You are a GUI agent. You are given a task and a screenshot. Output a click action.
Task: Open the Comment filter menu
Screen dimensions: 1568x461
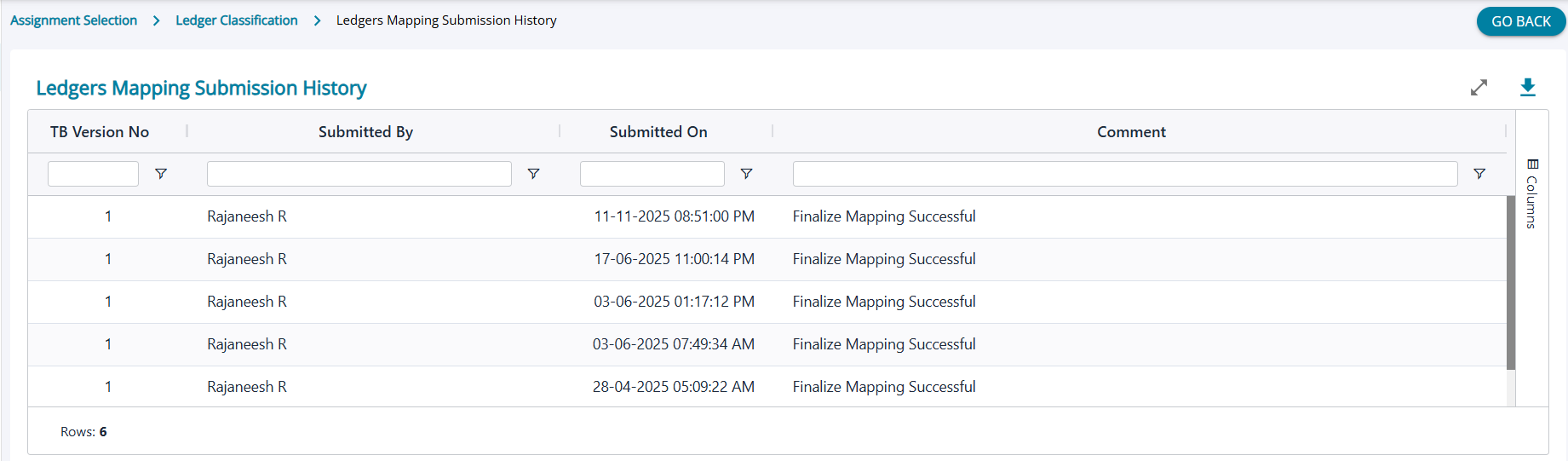1479,174
